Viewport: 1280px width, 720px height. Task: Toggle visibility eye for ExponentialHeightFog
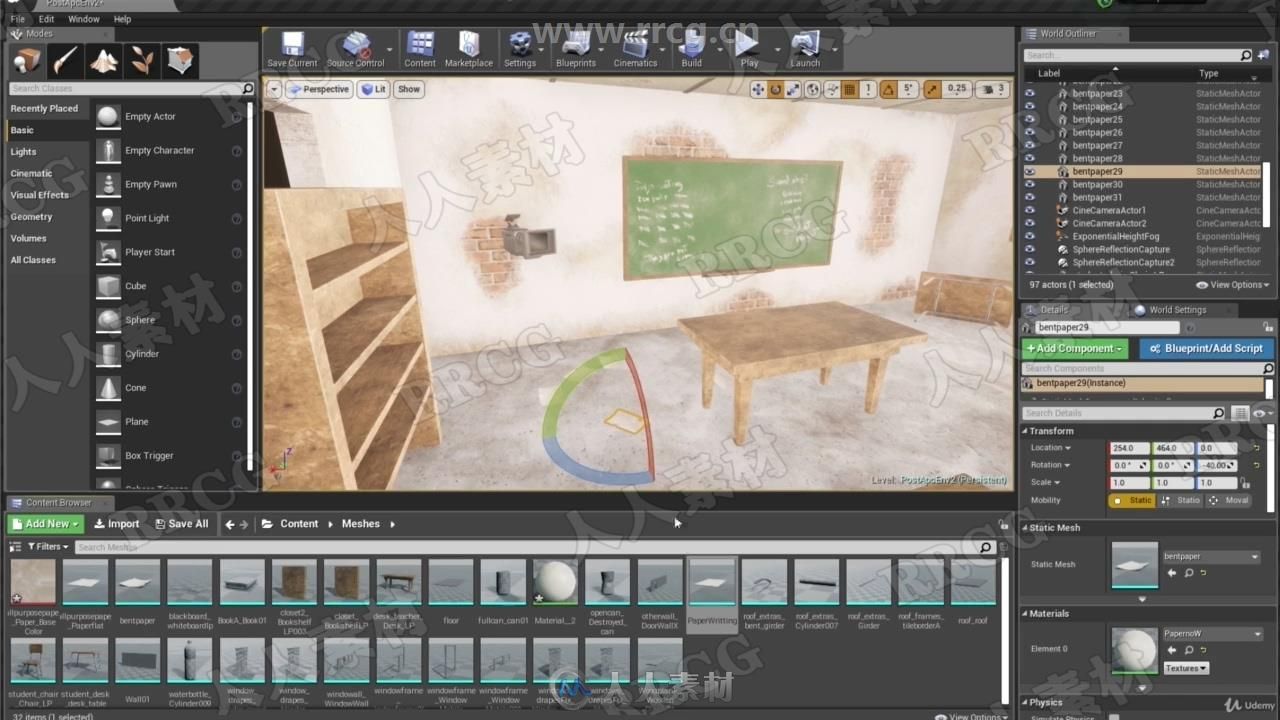(x=1029, y=237)
